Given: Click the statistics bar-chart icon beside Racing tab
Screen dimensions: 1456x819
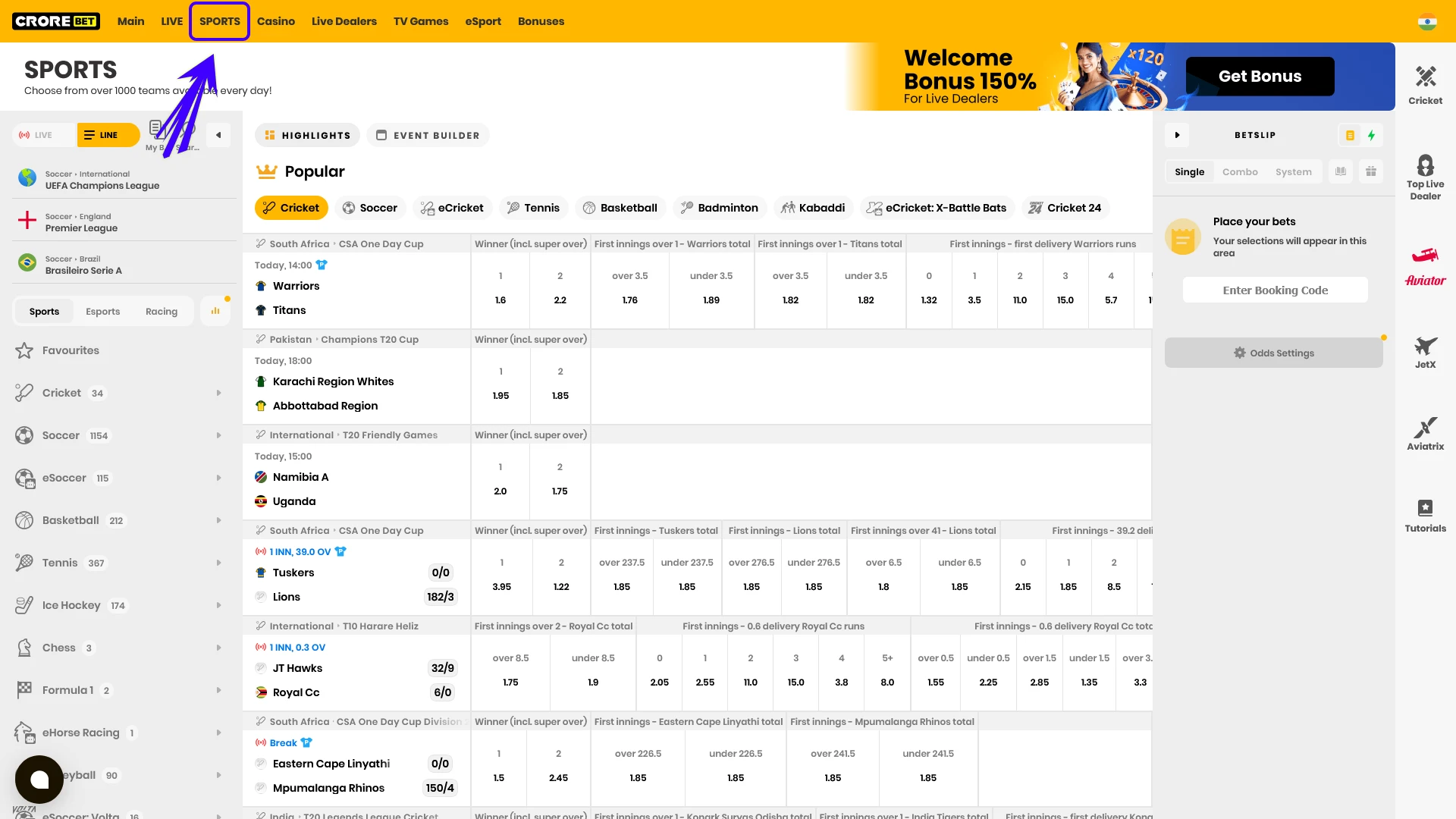Looking at the screenshot, I should click(215, 311).
